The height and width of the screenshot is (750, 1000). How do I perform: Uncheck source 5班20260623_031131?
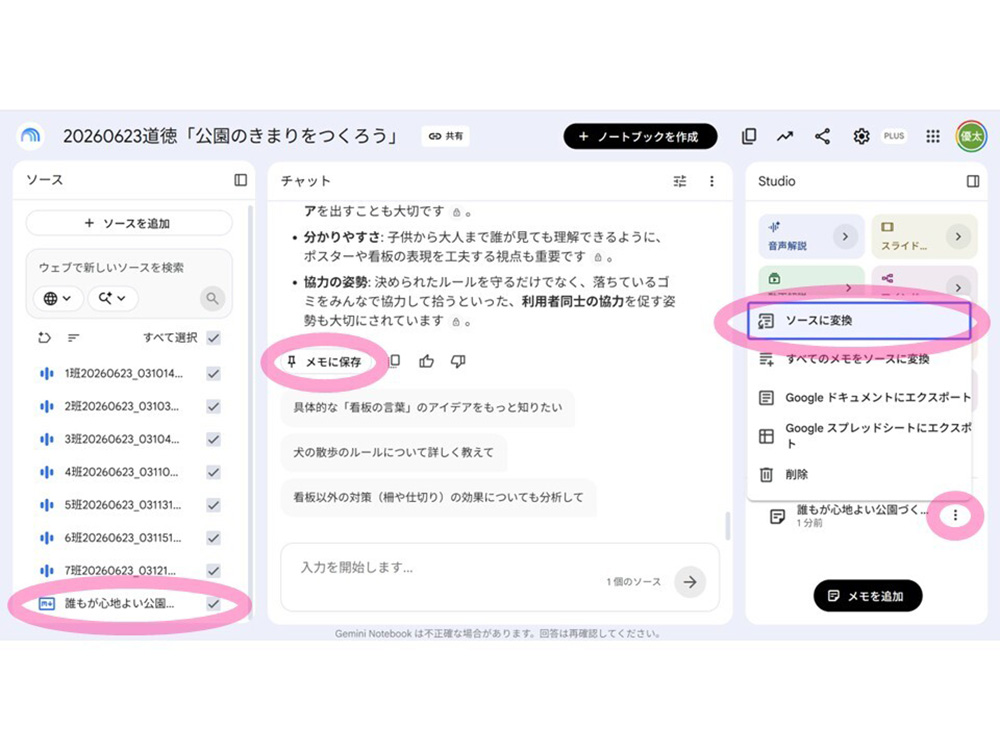214,505
